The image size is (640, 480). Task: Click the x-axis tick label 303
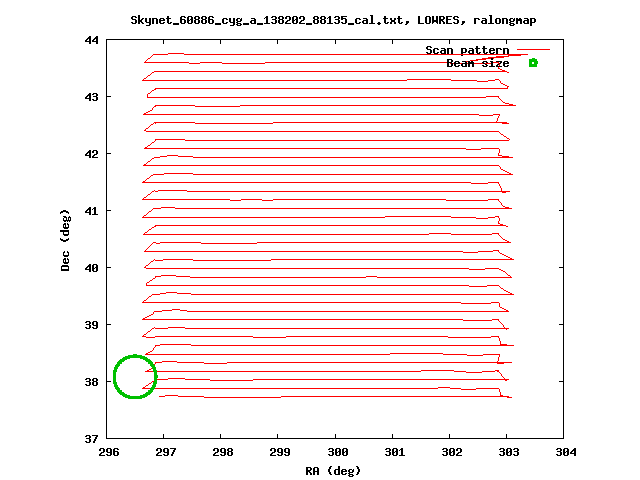pyautogui.click(x=509, y=452)
